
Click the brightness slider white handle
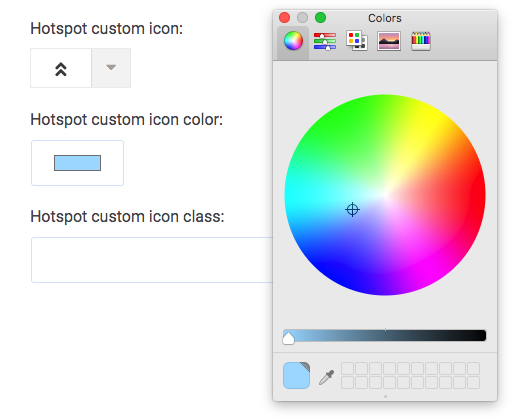(x=288, y=338)
